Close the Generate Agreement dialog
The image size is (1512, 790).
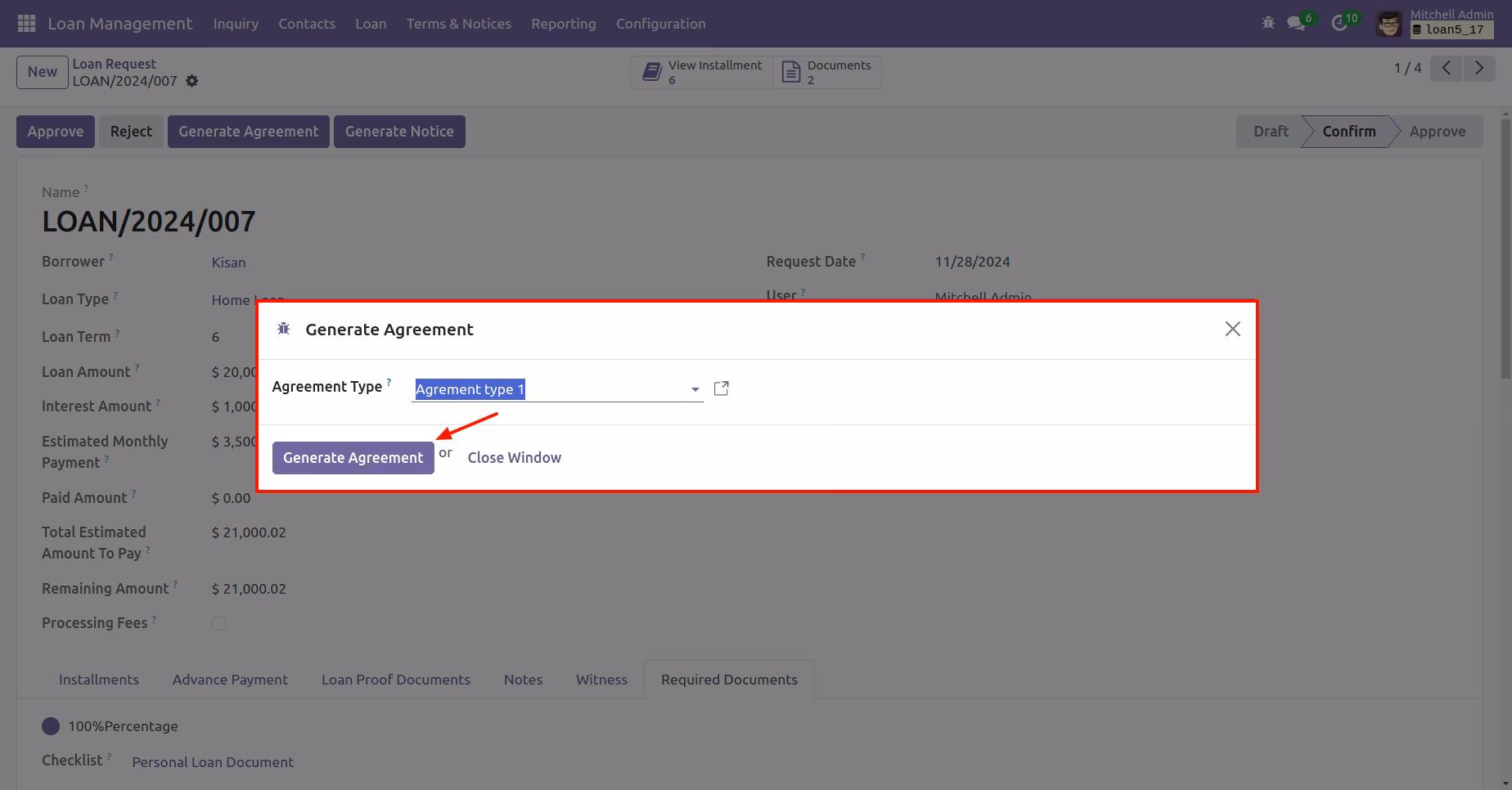click(1233, 329)
